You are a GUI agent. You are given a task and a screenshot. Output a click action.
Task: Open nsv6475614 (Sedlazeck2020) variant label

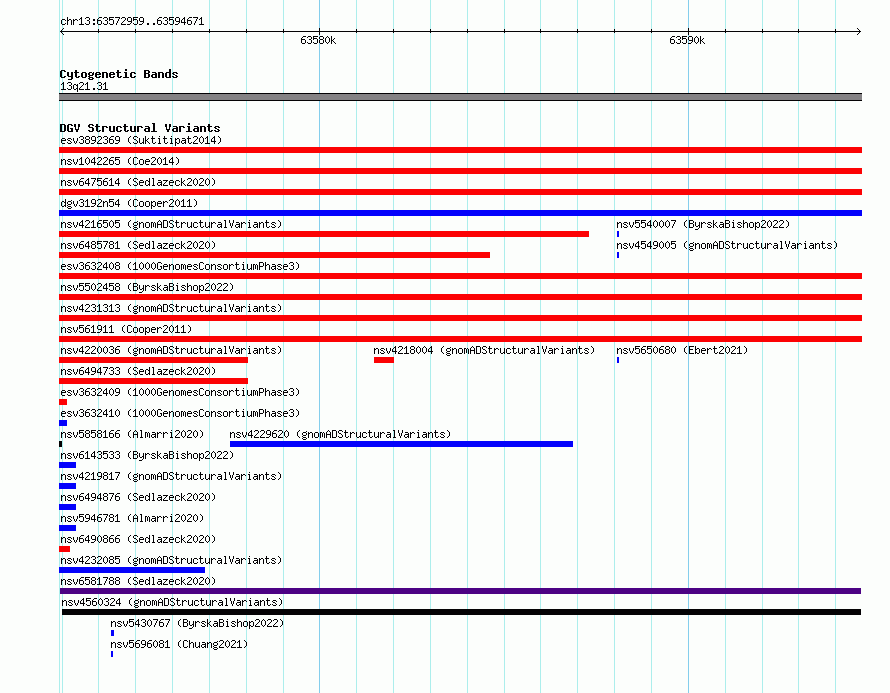pyautogui.click(x=138, y=182)
